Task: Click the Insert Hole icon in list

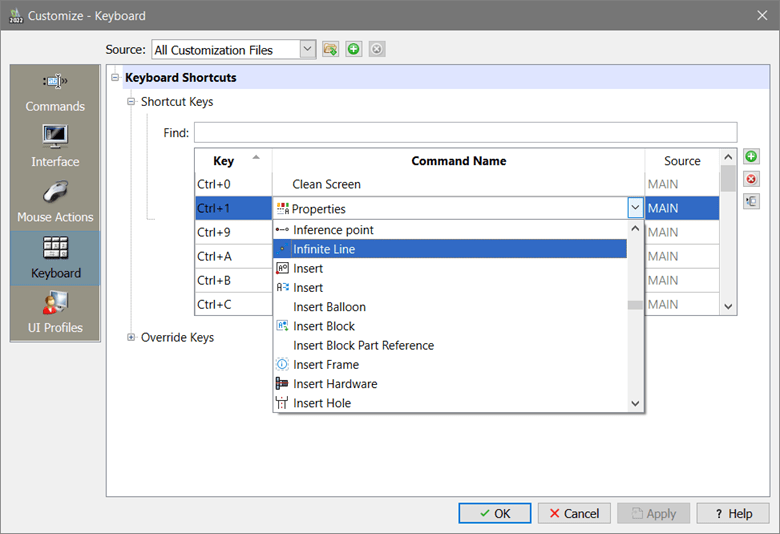Action: coord(282,403)
